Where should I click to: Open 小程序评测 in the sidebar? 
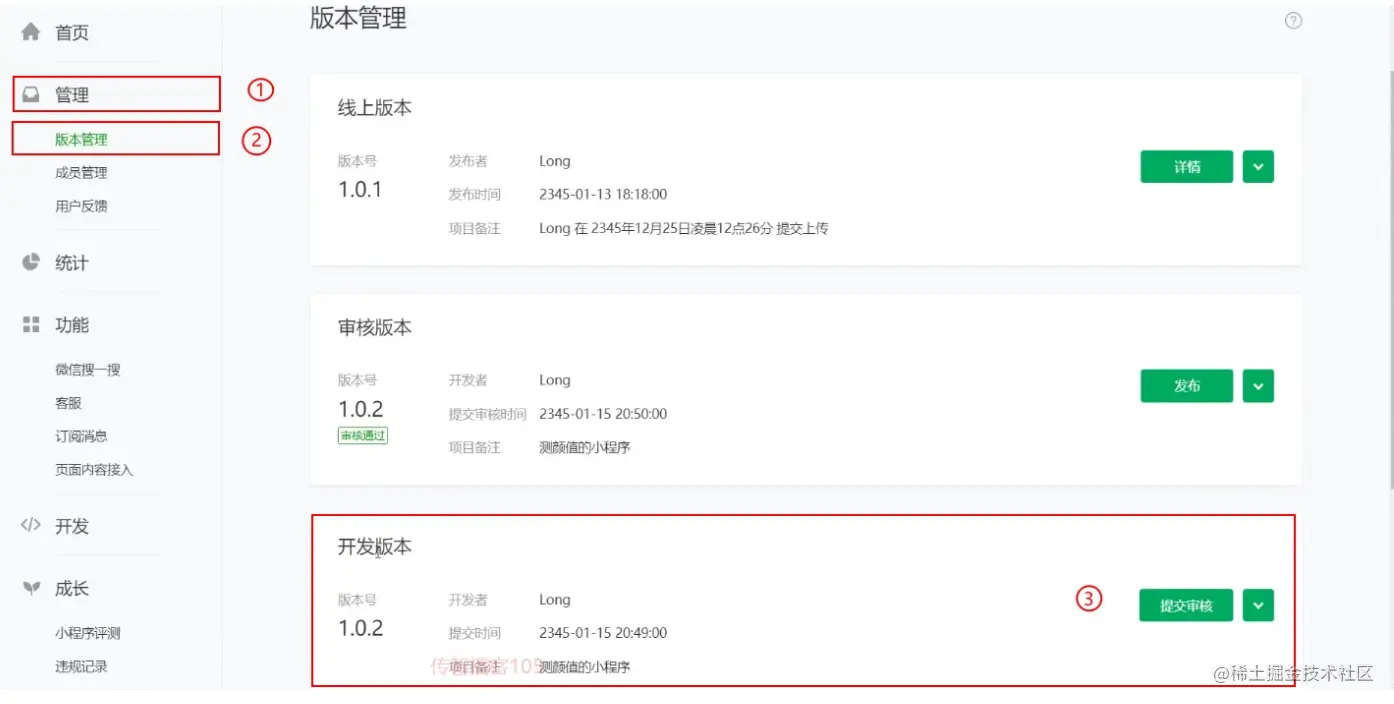click(x=88, y=633)
